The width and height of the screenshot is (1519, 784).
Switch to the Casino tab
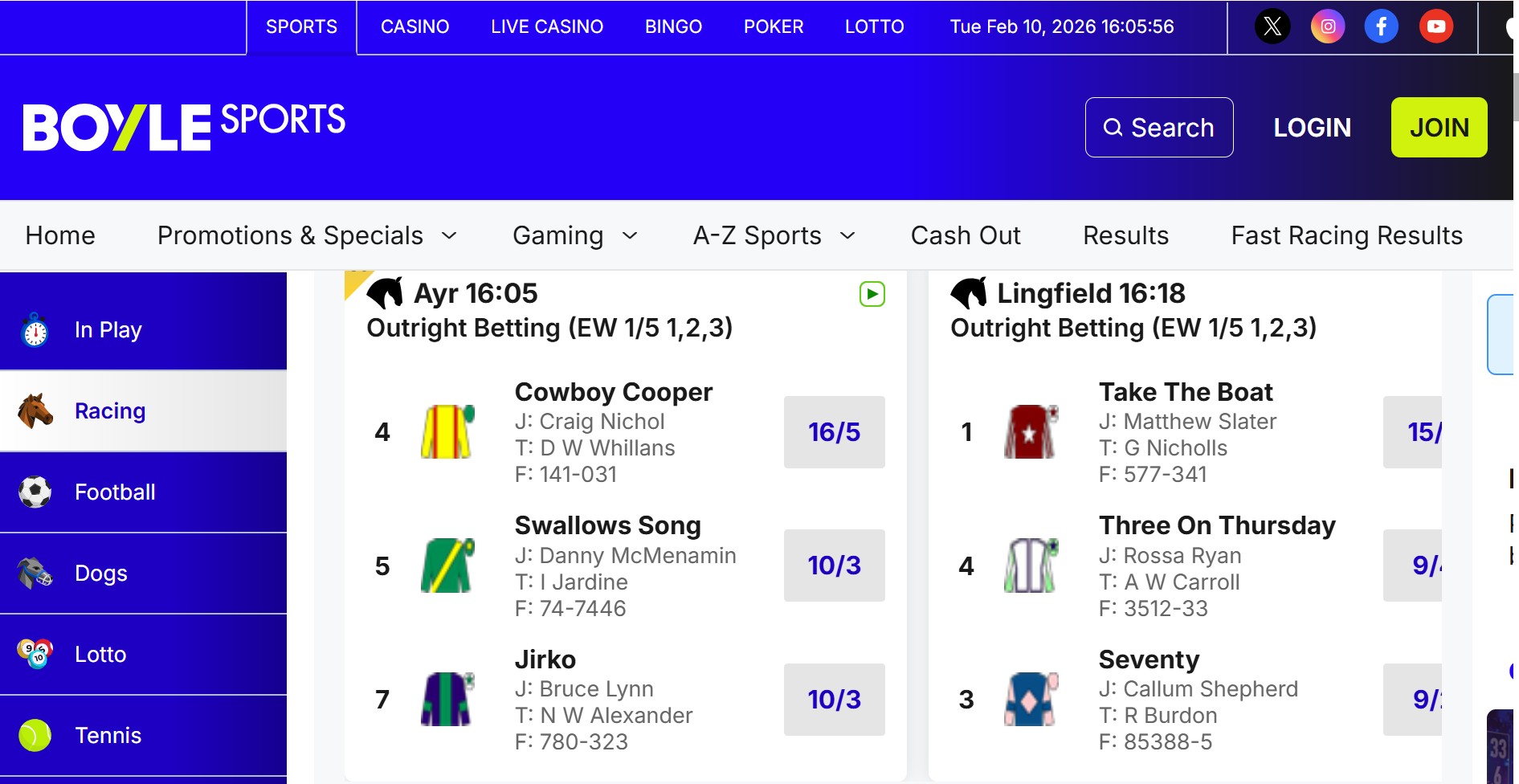414,27
